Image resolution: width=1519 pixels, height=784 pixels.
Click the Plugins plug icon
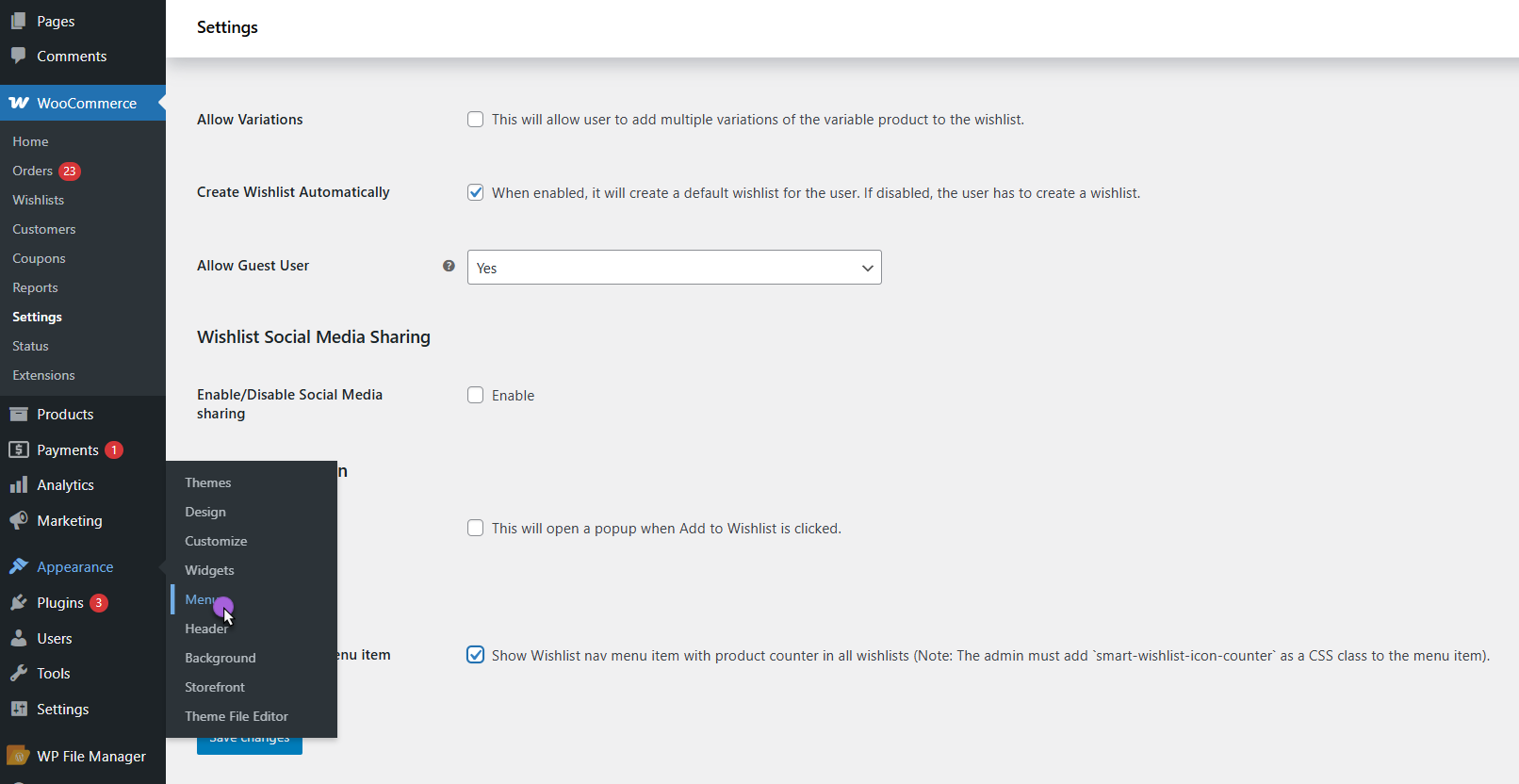pyautogui.click(x=19, y=603)
